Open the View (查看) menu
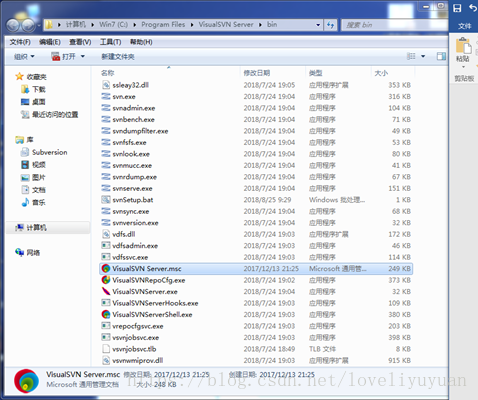This screenshot has width=478, height=400. [80, 42]
